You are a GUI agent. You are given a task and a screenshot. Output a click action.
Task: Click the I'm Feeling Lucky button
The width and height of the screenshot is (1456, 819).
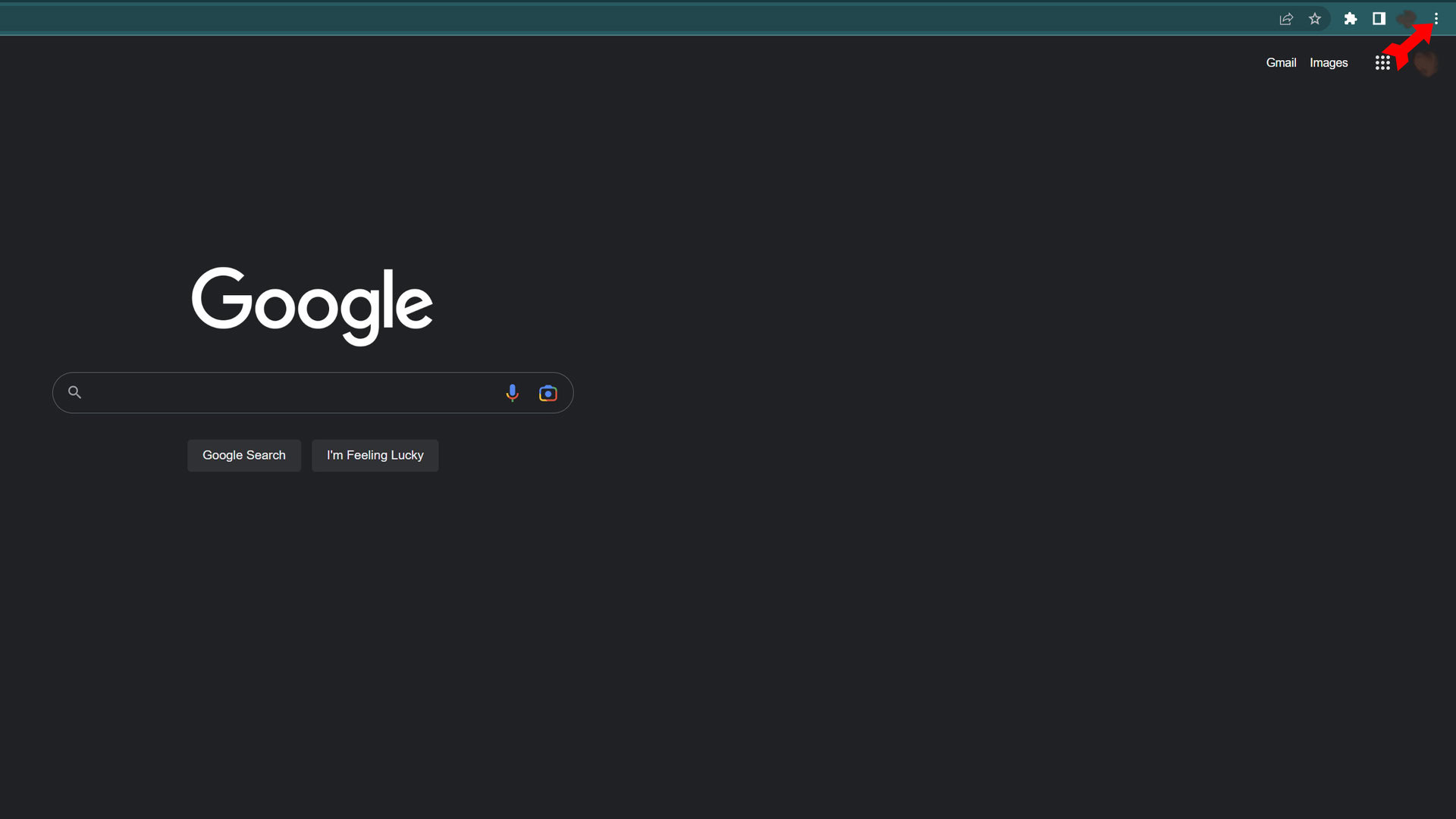[x=375, y=455]
